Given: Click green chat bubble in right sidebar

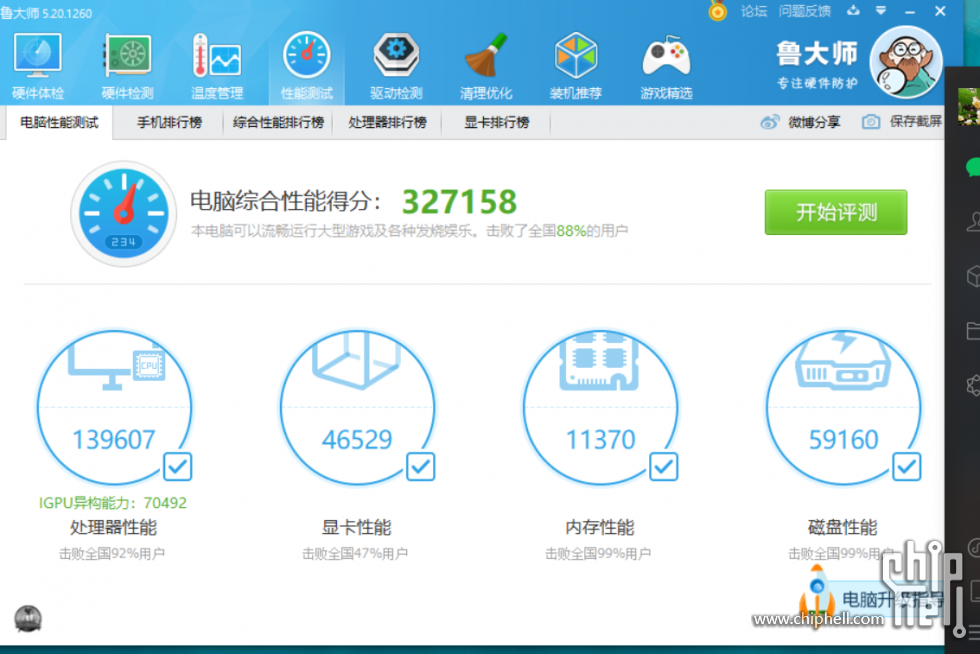Looking at the screenshot, I should [972, 168].
